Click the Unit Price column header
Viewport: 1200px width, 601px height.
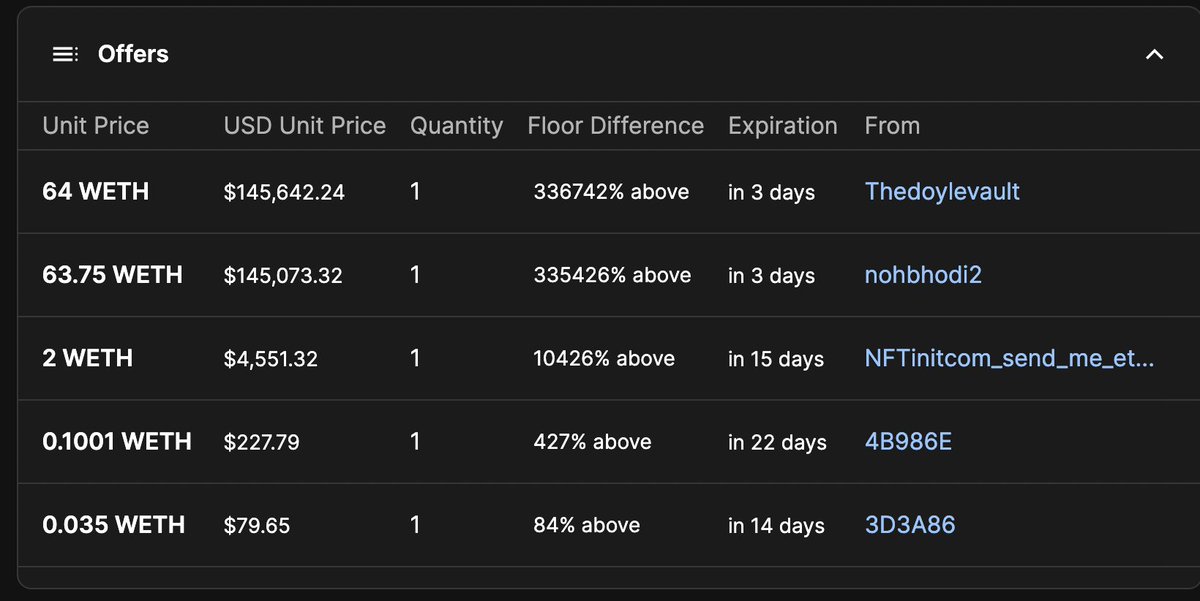pyautogui.click(x=96, y=126)
